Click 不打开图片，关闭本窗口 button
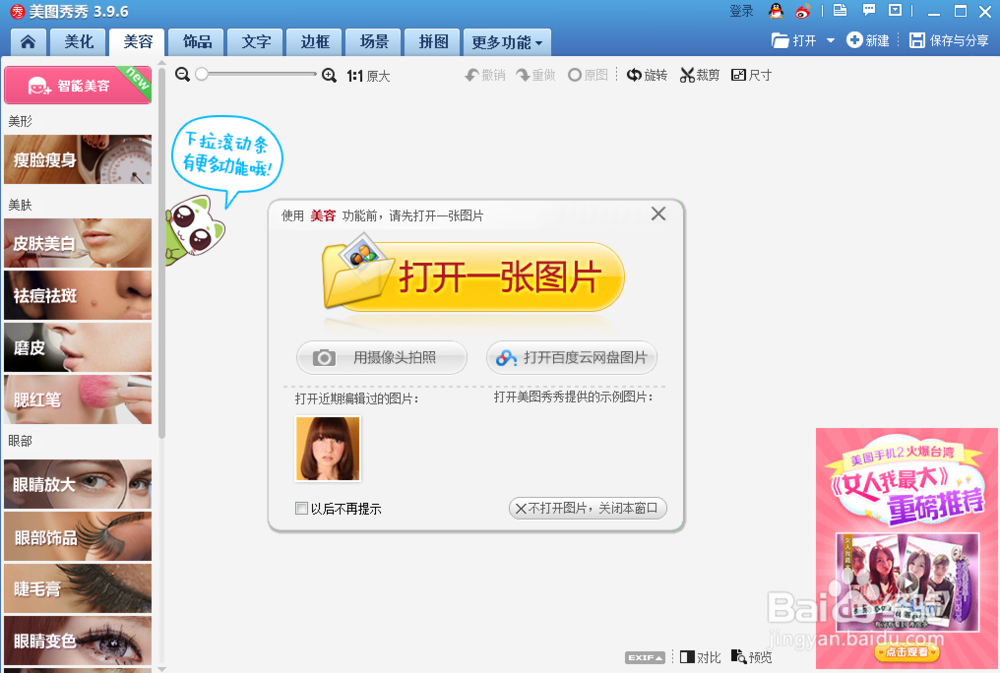 pyautogui.click(x=587, y=508)
